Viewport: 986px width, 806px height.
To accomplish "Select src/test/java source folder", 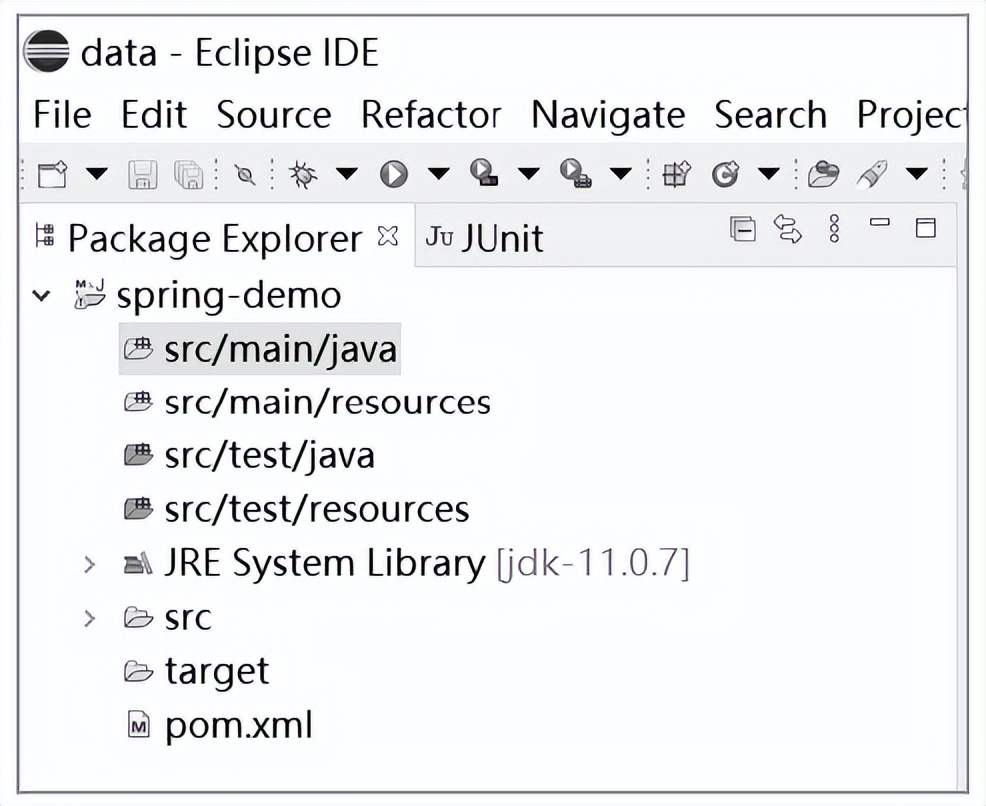I will pyautogui.click(x=270, y=456).
